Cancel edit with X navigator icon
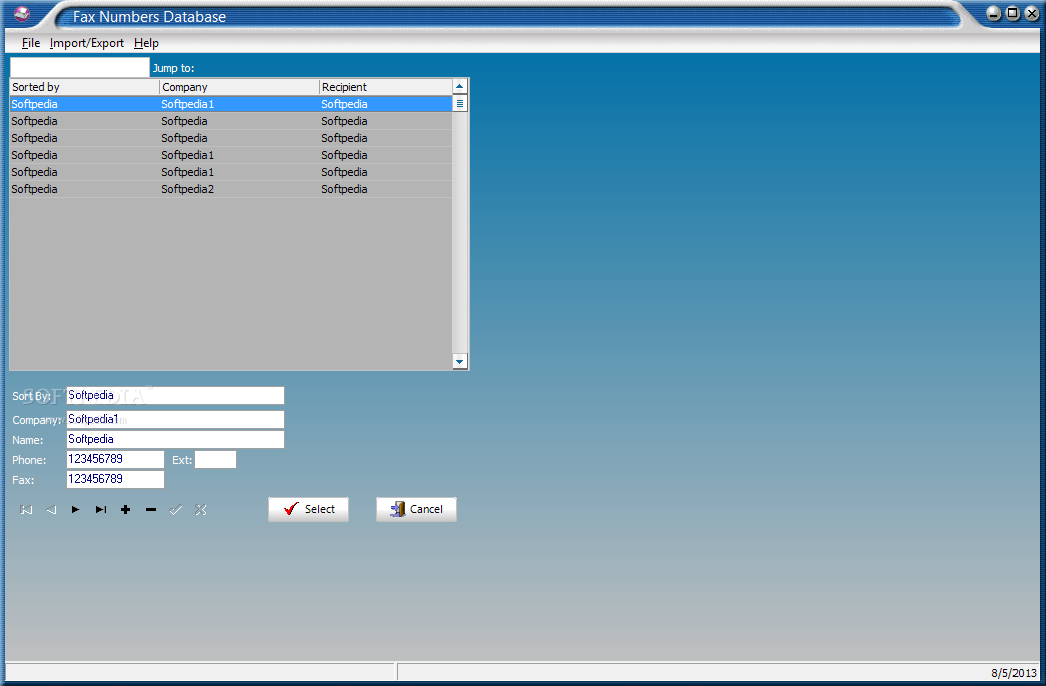 pos(201,510)
